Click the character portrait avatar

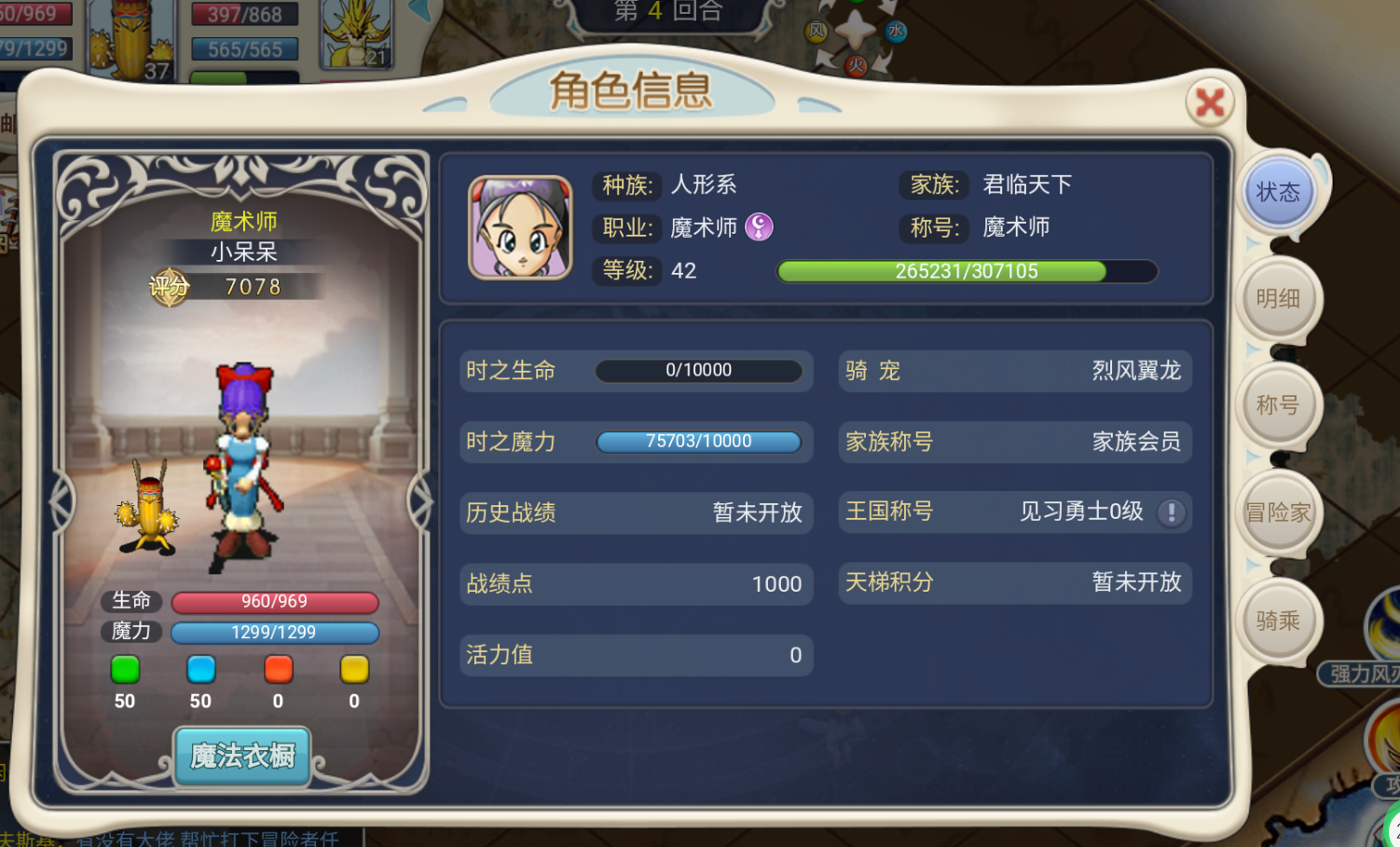[520, 227]
